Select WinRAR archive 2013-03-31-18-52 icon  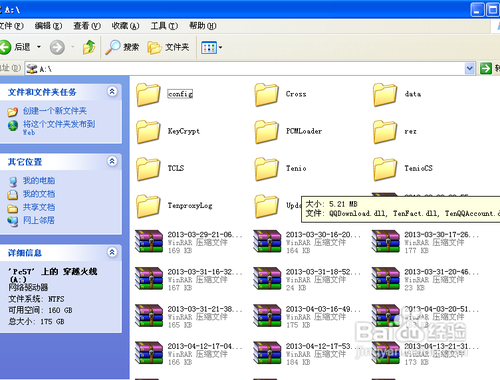coord(267,278)
